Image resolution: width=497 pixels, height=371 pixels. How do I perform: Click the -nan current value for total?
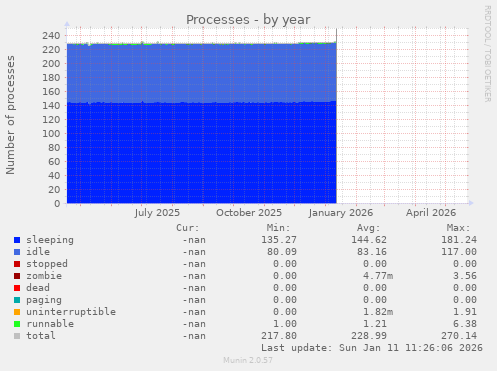(194, 336)
